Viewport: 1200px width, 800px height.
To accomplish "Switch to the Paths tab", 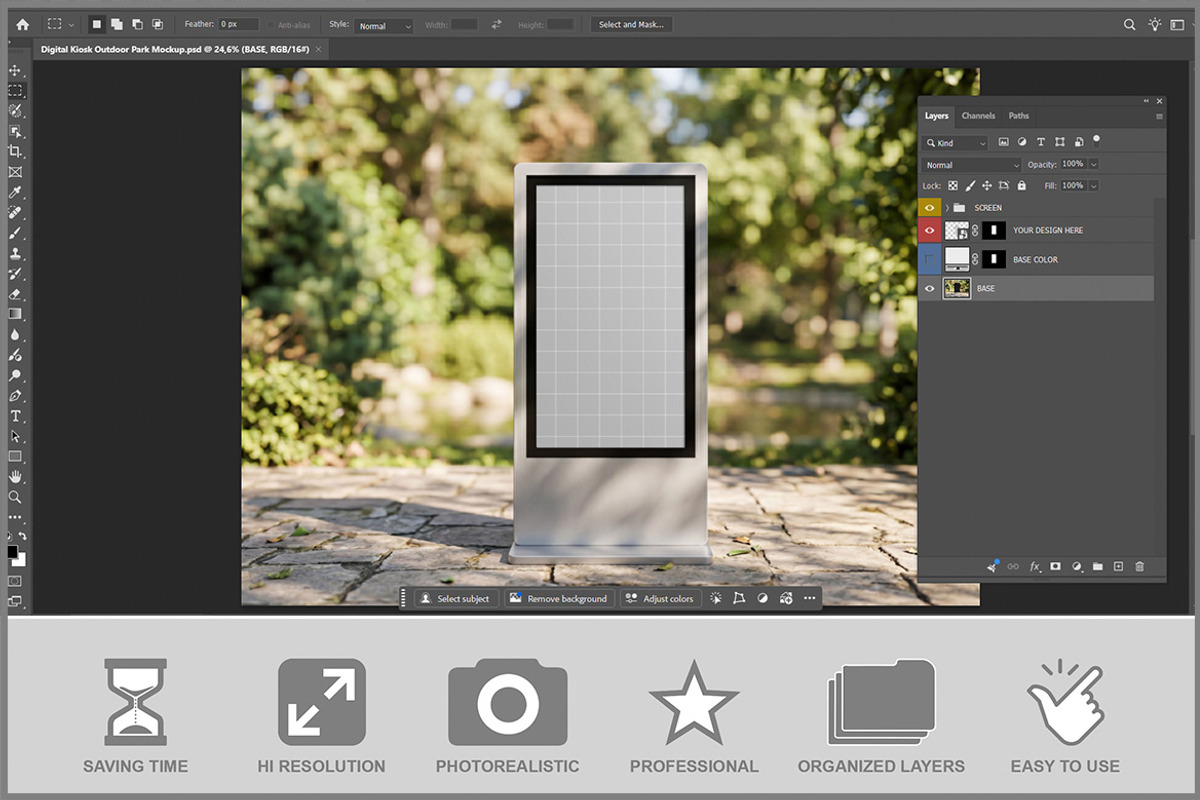I will [x=1018, y=116].
